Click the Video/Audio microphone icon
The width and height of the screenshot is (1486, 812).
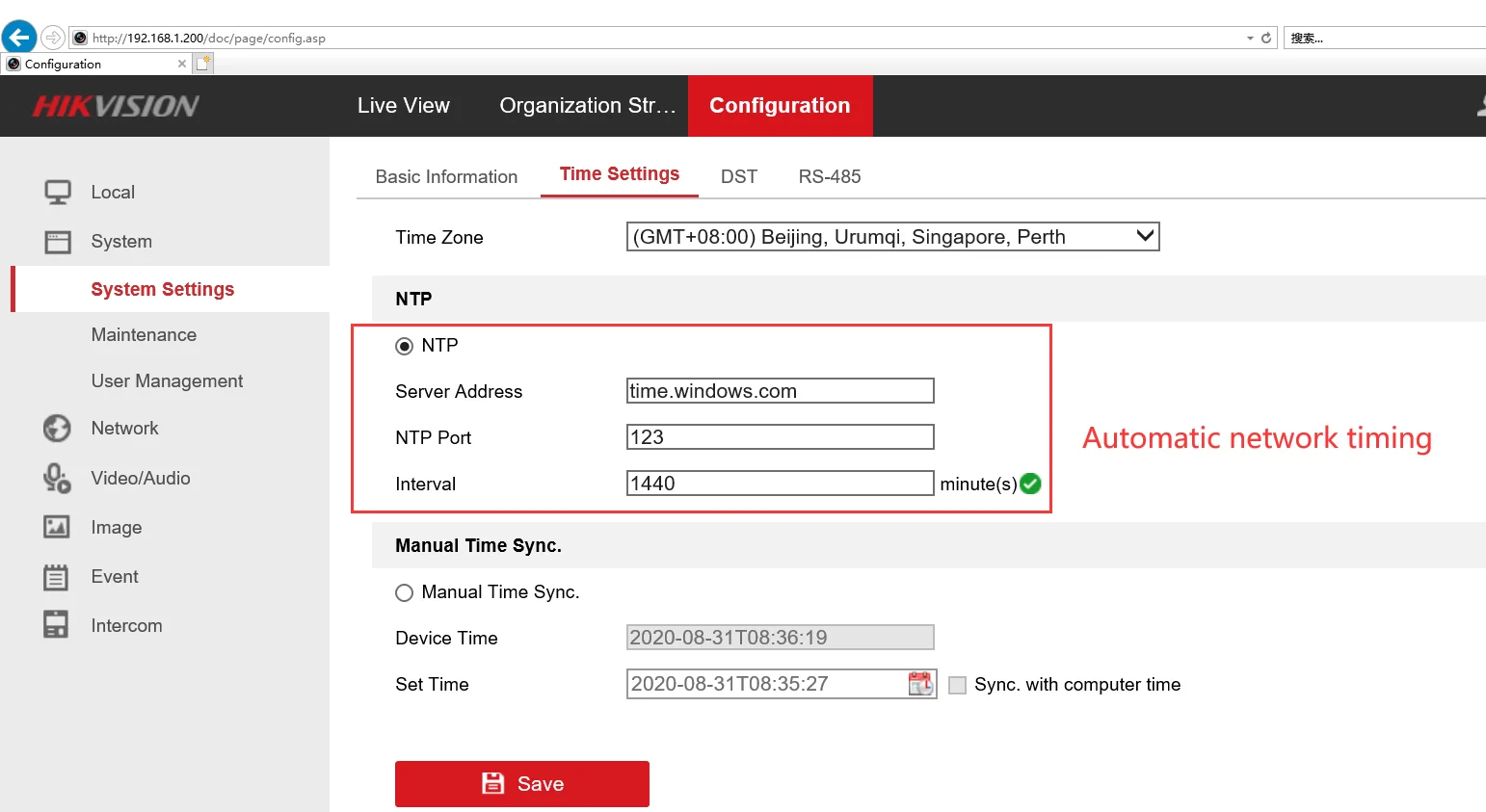coord(57,478)
